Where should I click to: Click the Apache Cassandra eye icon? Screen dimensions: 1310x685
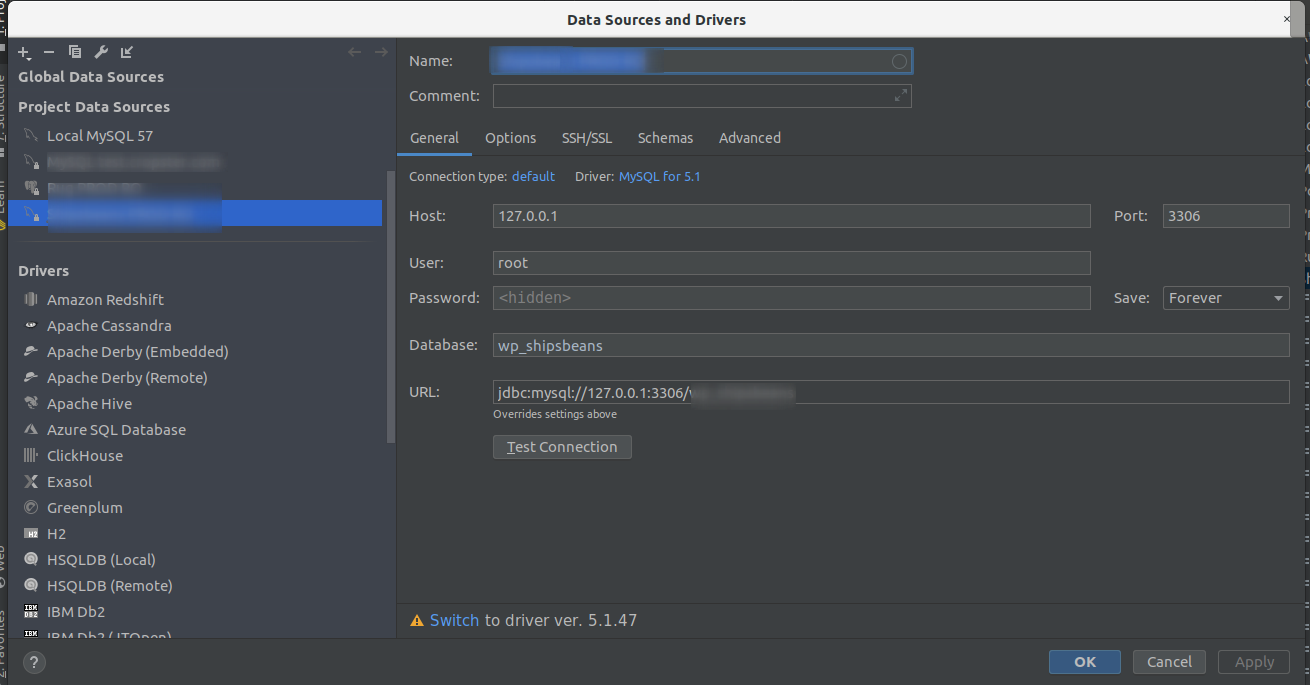pos(31,325)
